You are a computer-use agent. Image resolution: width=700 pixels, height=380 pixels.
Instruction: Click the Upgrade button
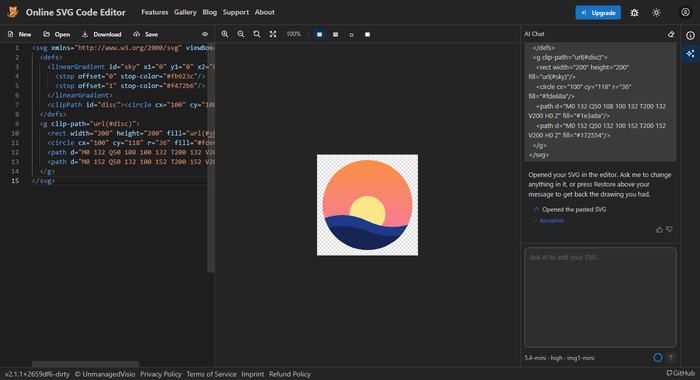coord(598,13)
